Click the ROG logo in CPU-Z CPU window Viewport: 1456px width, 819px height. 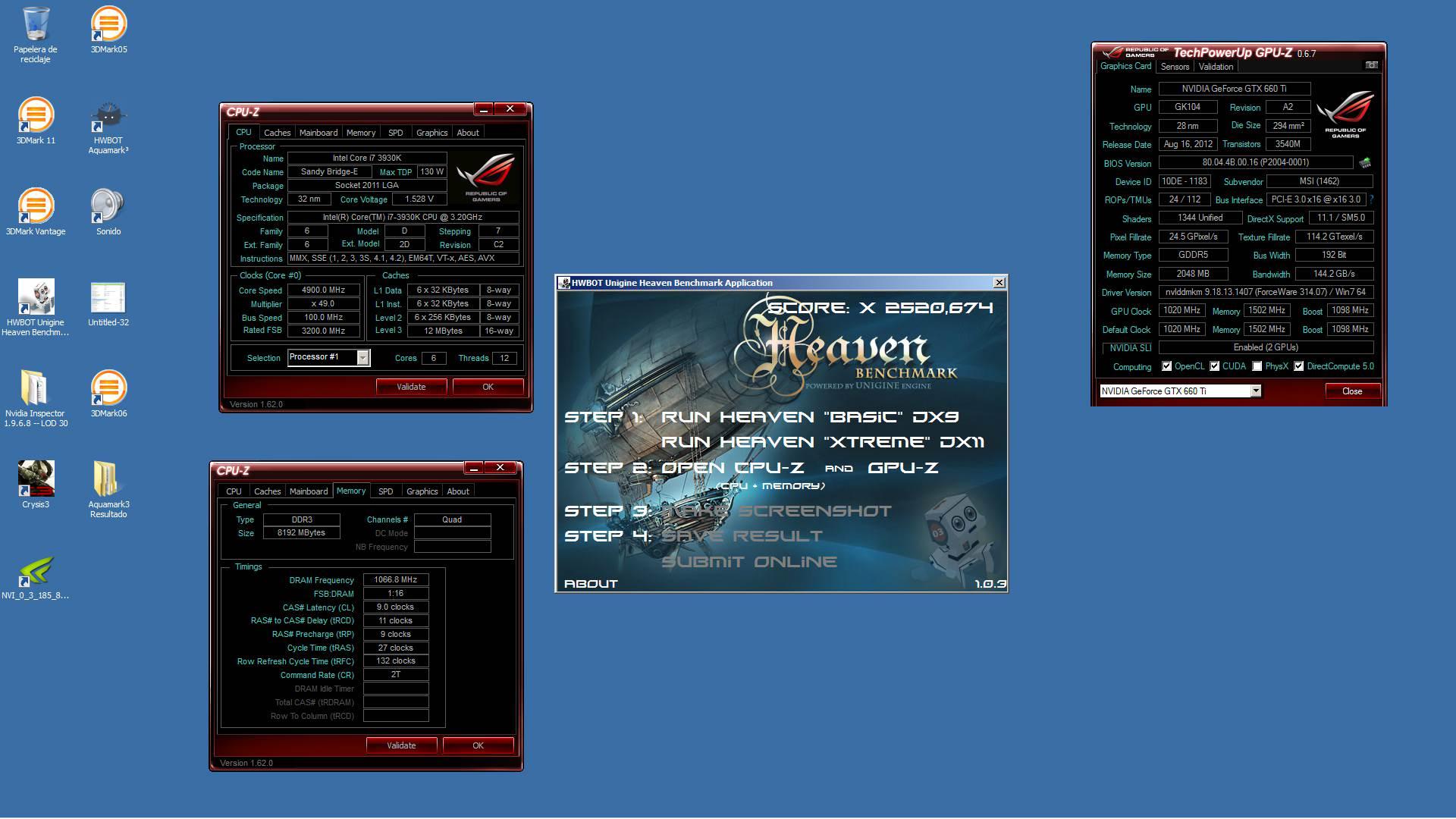[x=486, y=177]
